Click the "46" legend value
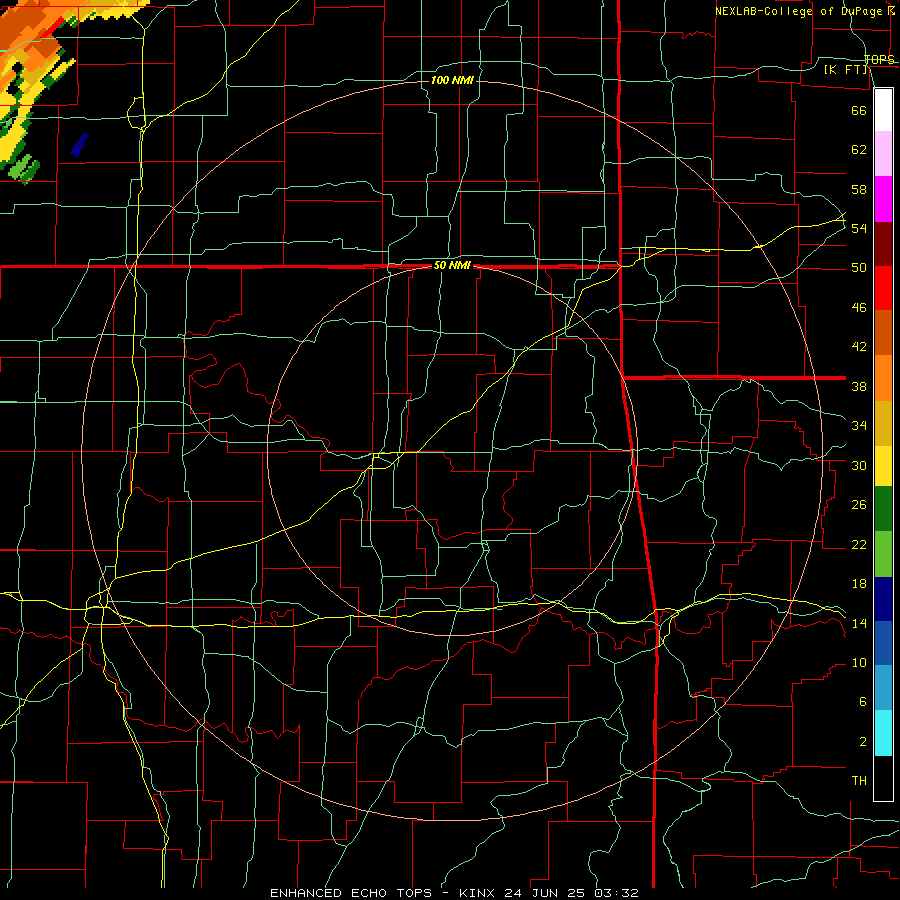The height and width of the screenshot is (900, 900). pos(859,308)
